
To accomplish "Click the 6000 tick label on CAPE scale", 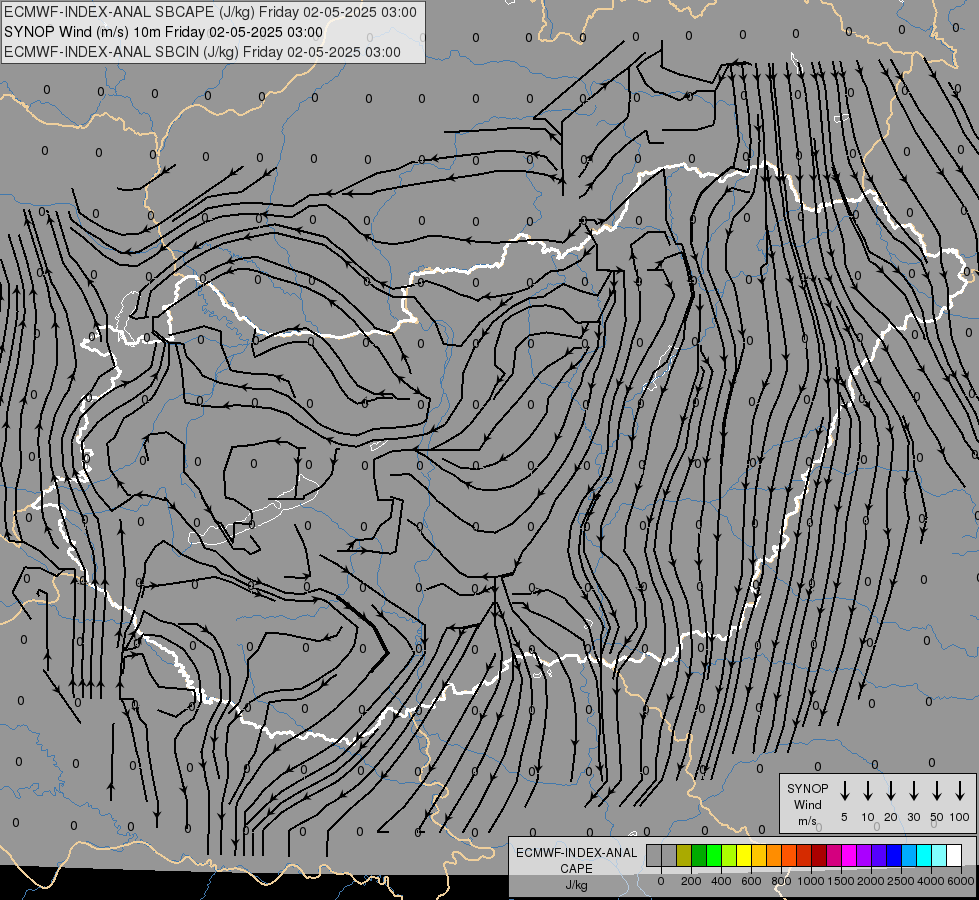I will click(961, 881).
